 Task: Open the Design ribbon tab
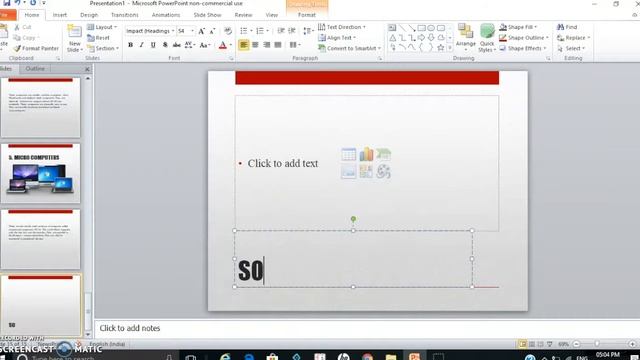[x=89, y=15]
